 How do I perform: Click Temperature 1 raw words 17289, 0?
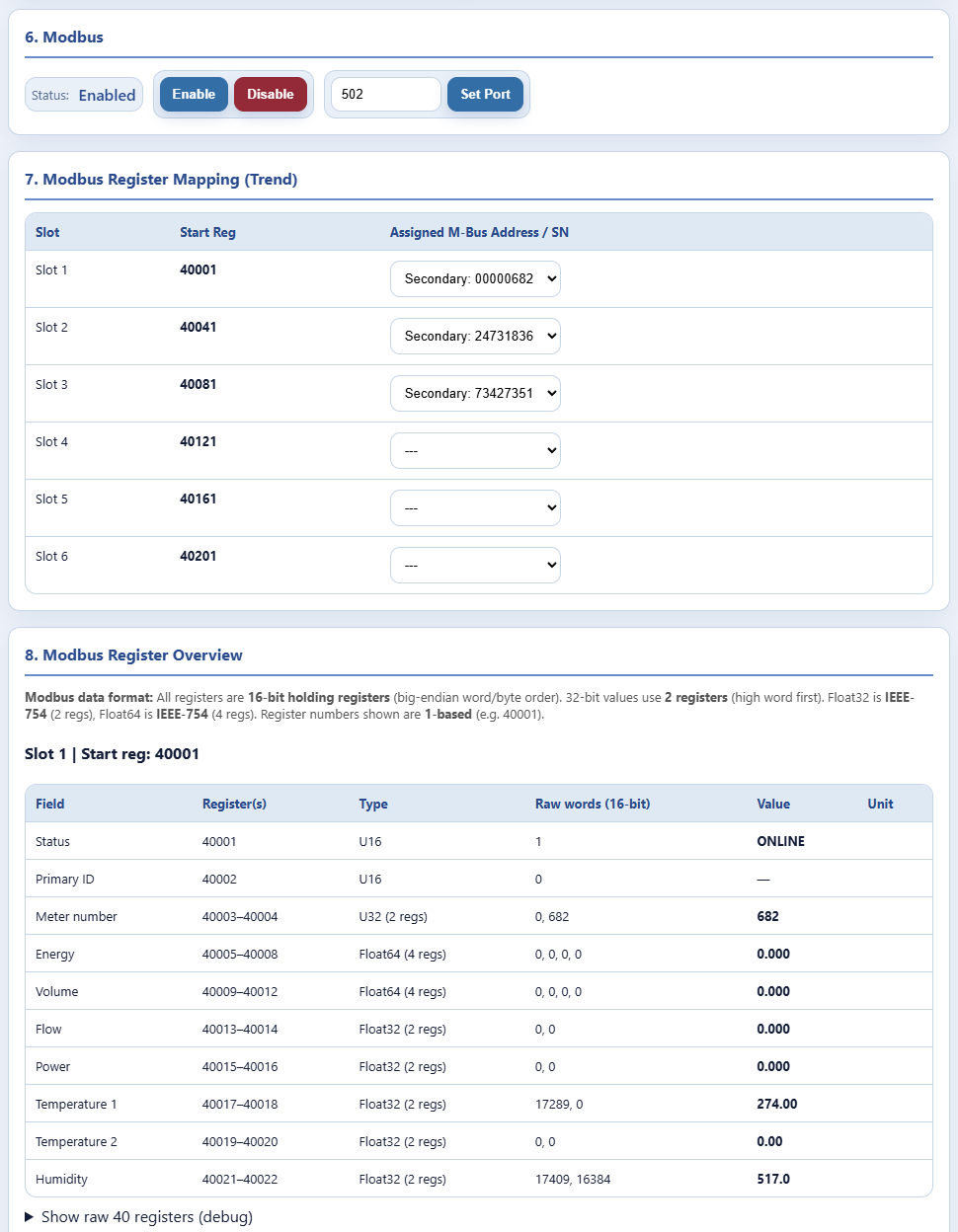559,1104
